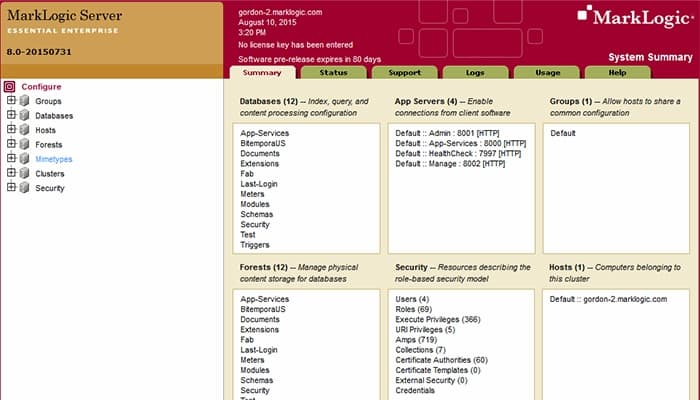Open the App Servers (4) heading link
The height and width of the screenshot is (400, 700).
click(x=426, y=101)
